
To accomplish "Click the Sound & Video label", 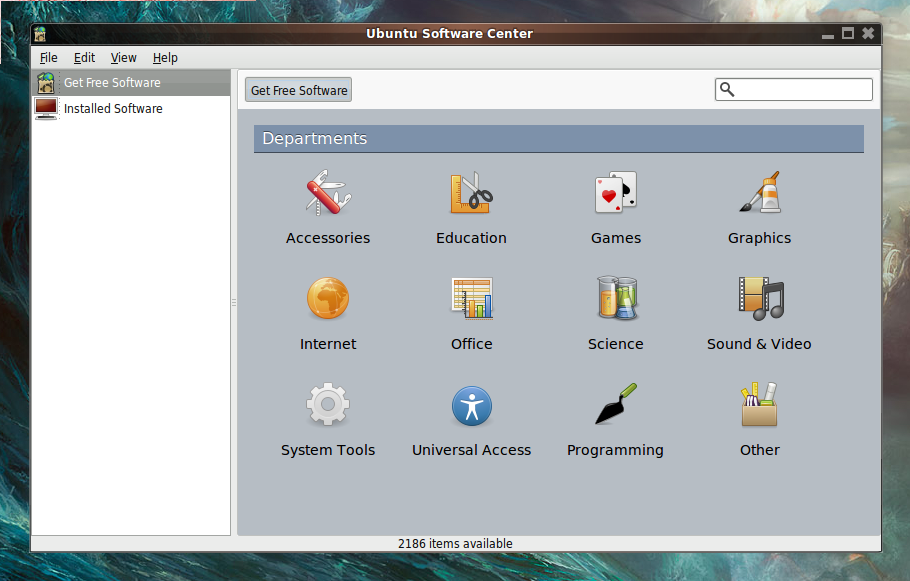I will [x=759, y=344].
